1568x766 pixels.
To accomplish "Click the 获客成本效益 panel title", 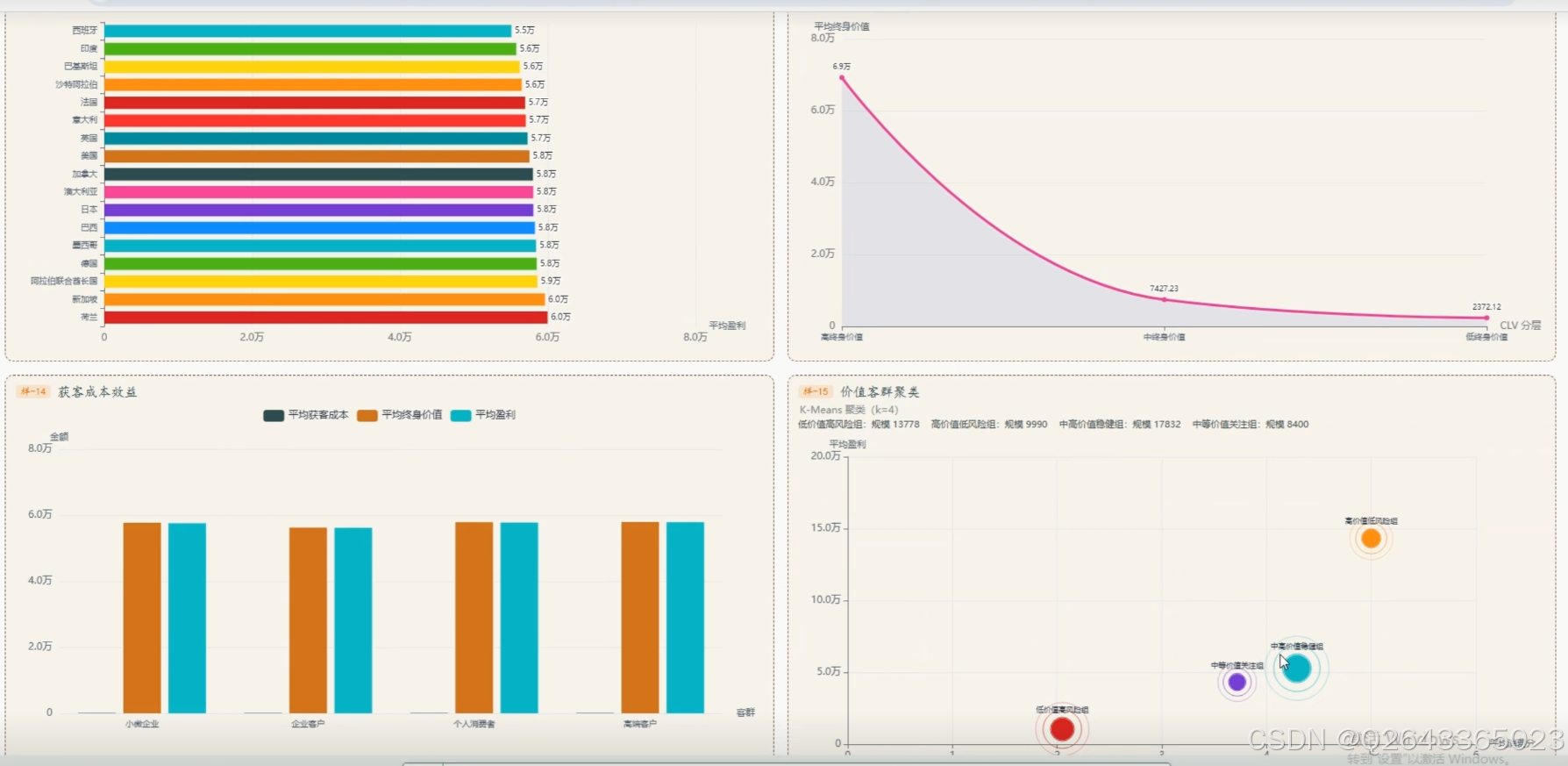I will (x=97, y=392).
